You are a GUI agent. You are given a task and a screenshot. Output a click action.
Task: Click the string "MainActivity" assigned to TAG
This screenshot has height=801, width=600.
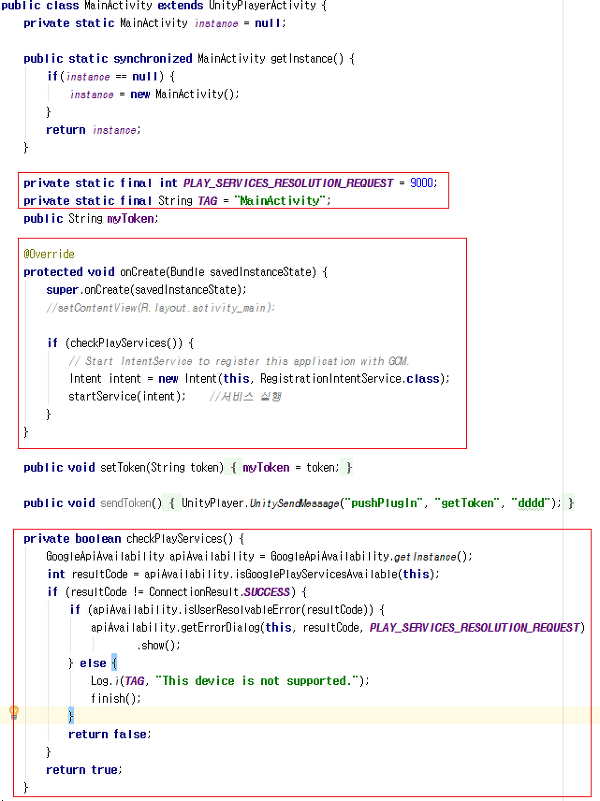(x=280, y=201)
